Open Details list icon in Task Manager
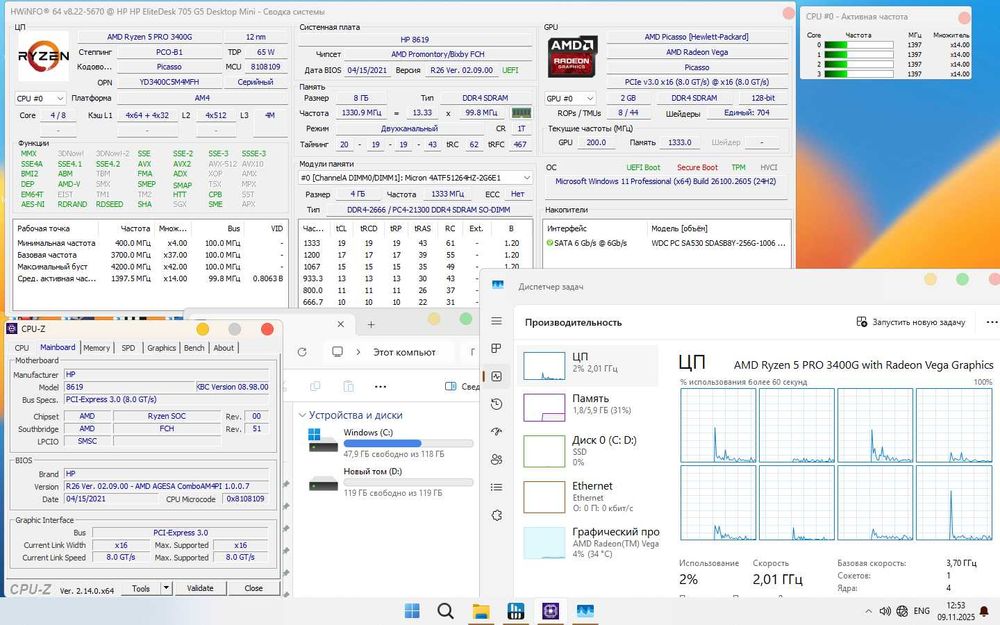The height and width of the screenshot is (625, 1000). tap(496, 487)
